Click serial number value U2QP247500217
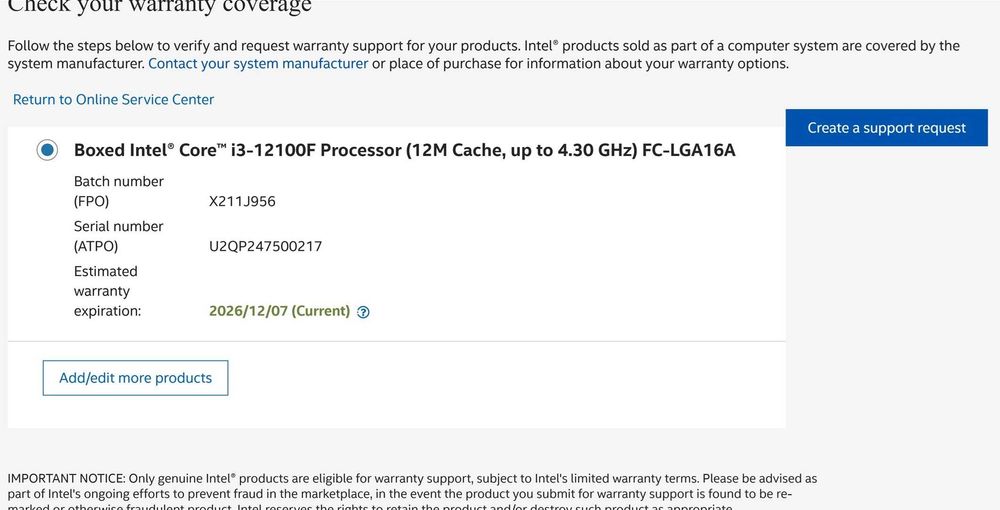The height and width of the screenshot is (510, 1000). 265,246
